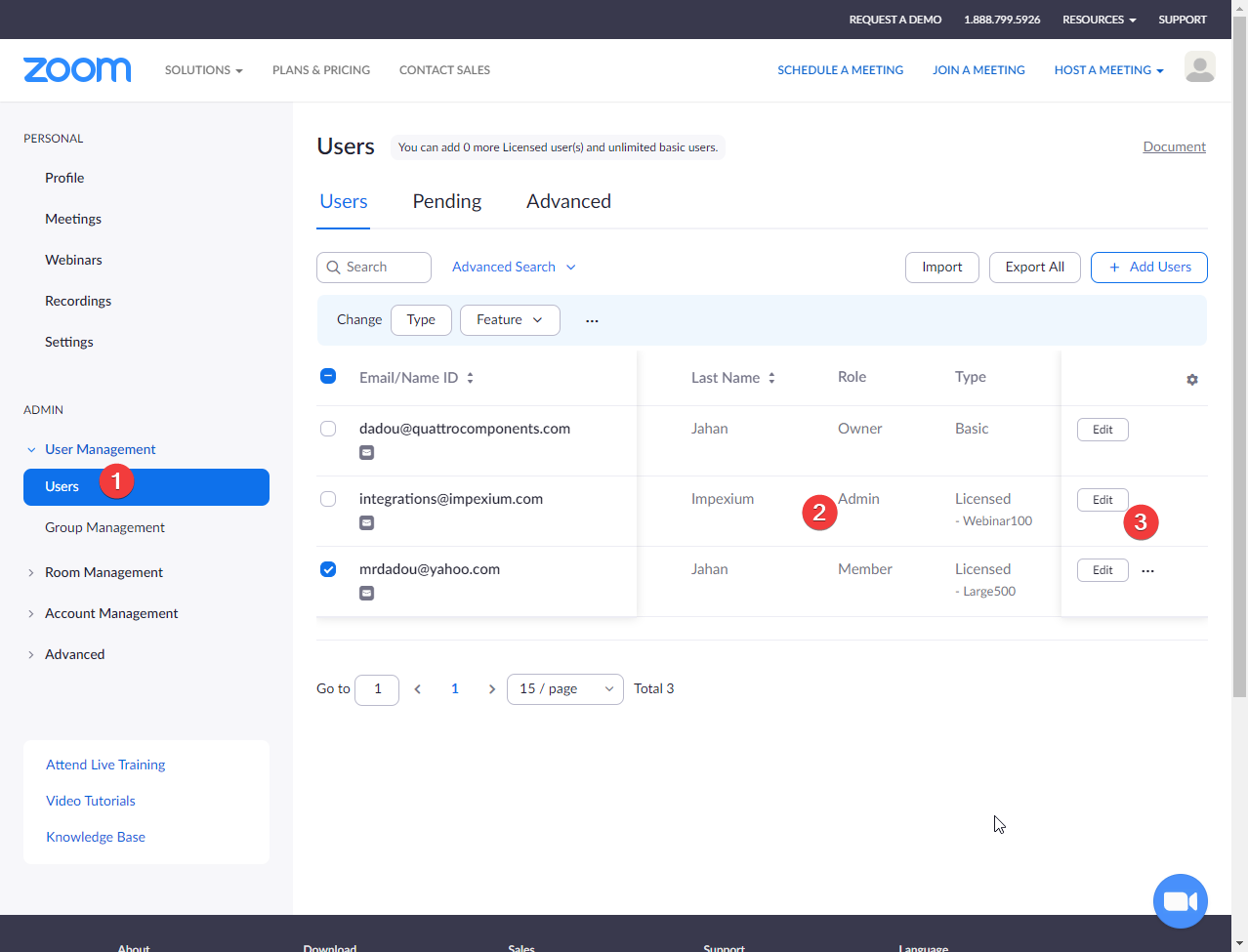Open Webinars in sidebar
Image resolution: width=1248 pixels, height=952 pixels.
[73, 260]
